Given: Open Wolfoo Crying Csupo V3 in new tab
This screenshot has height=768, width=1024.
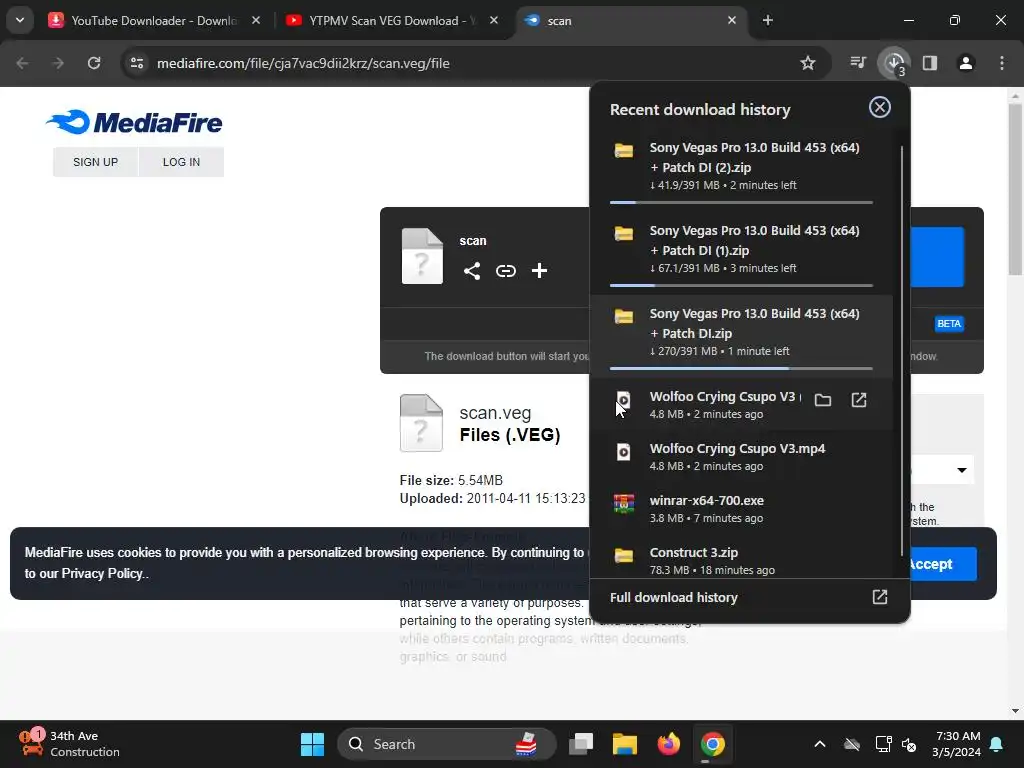Looking at the screenshot, I should [x=859, y=400].
